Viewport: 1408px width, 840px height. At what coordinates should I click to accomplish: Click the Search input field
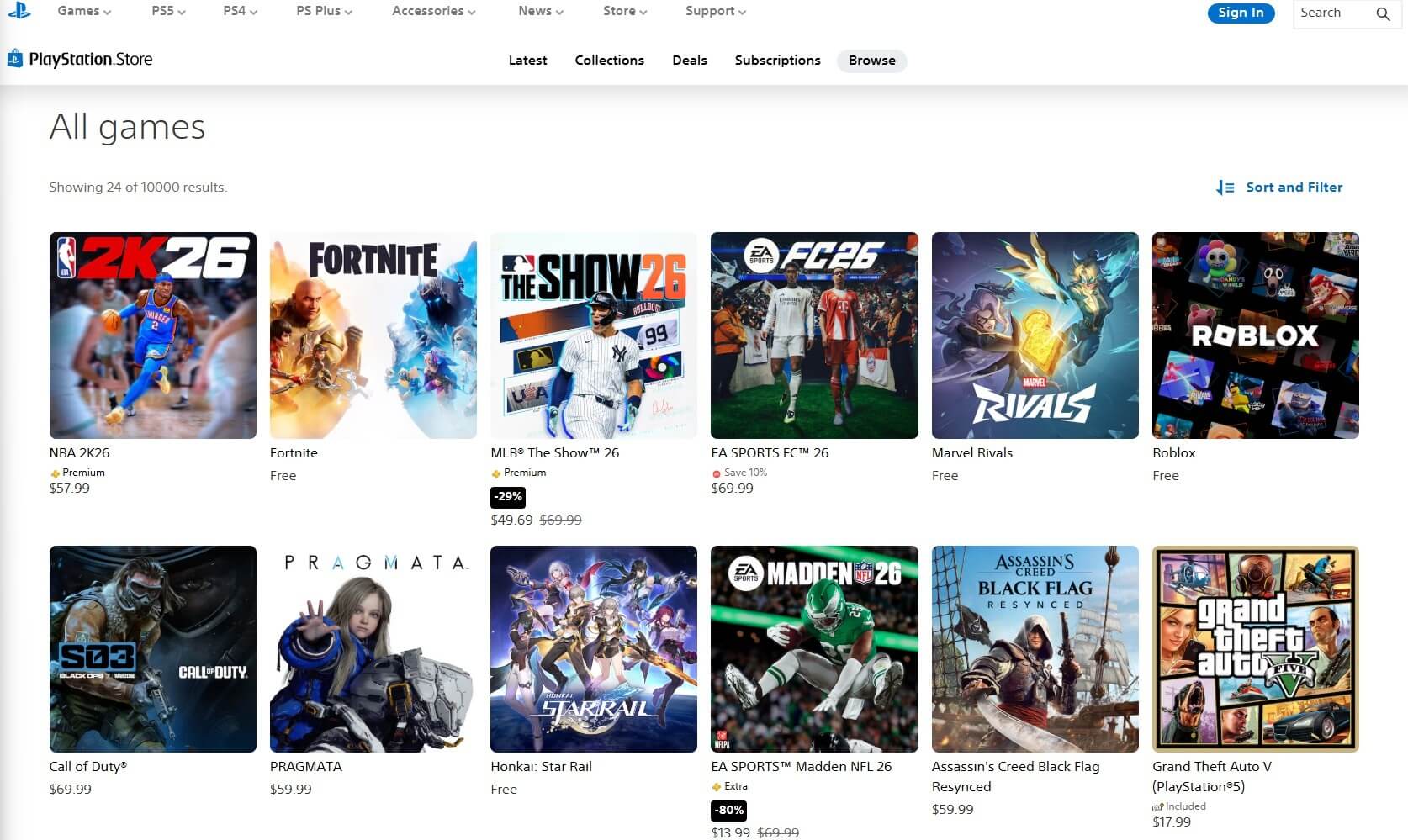1333,13
